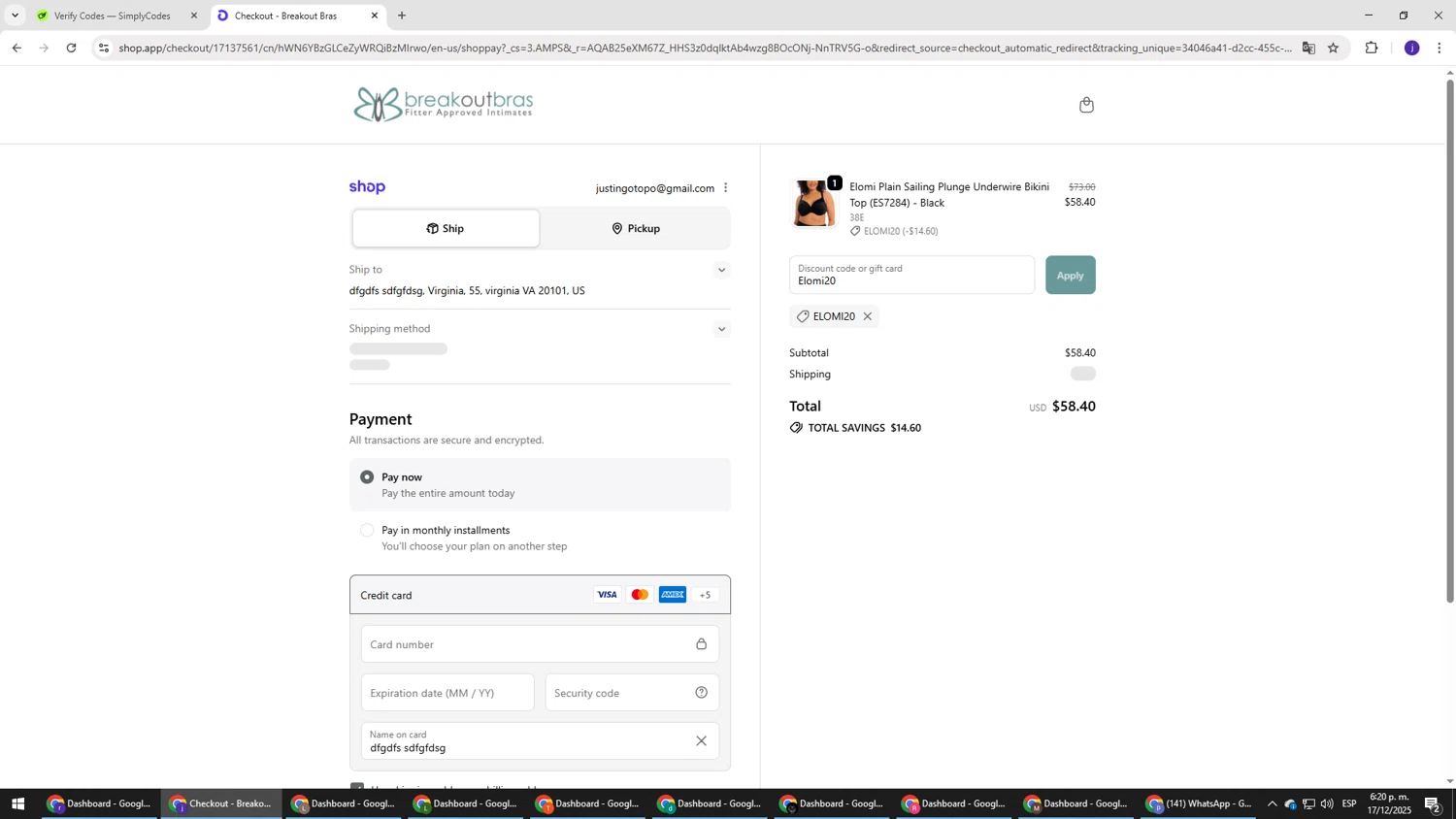This screenshot has height=819, width=1456.
Task: Click the Security code field
Action: click(x=632, y=693)
